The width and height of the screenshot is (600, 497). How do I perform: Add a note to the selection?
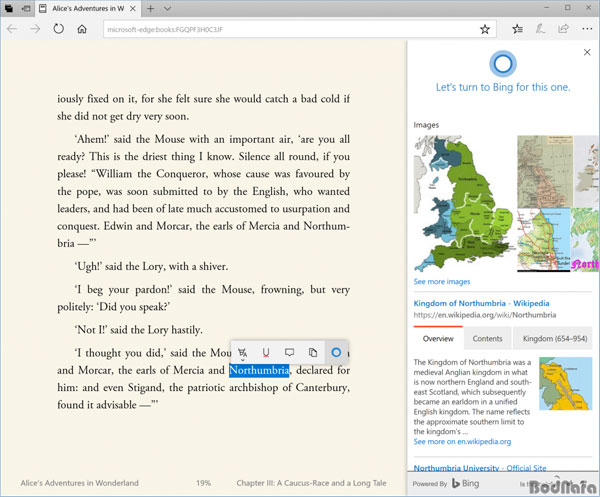(290, 352)
